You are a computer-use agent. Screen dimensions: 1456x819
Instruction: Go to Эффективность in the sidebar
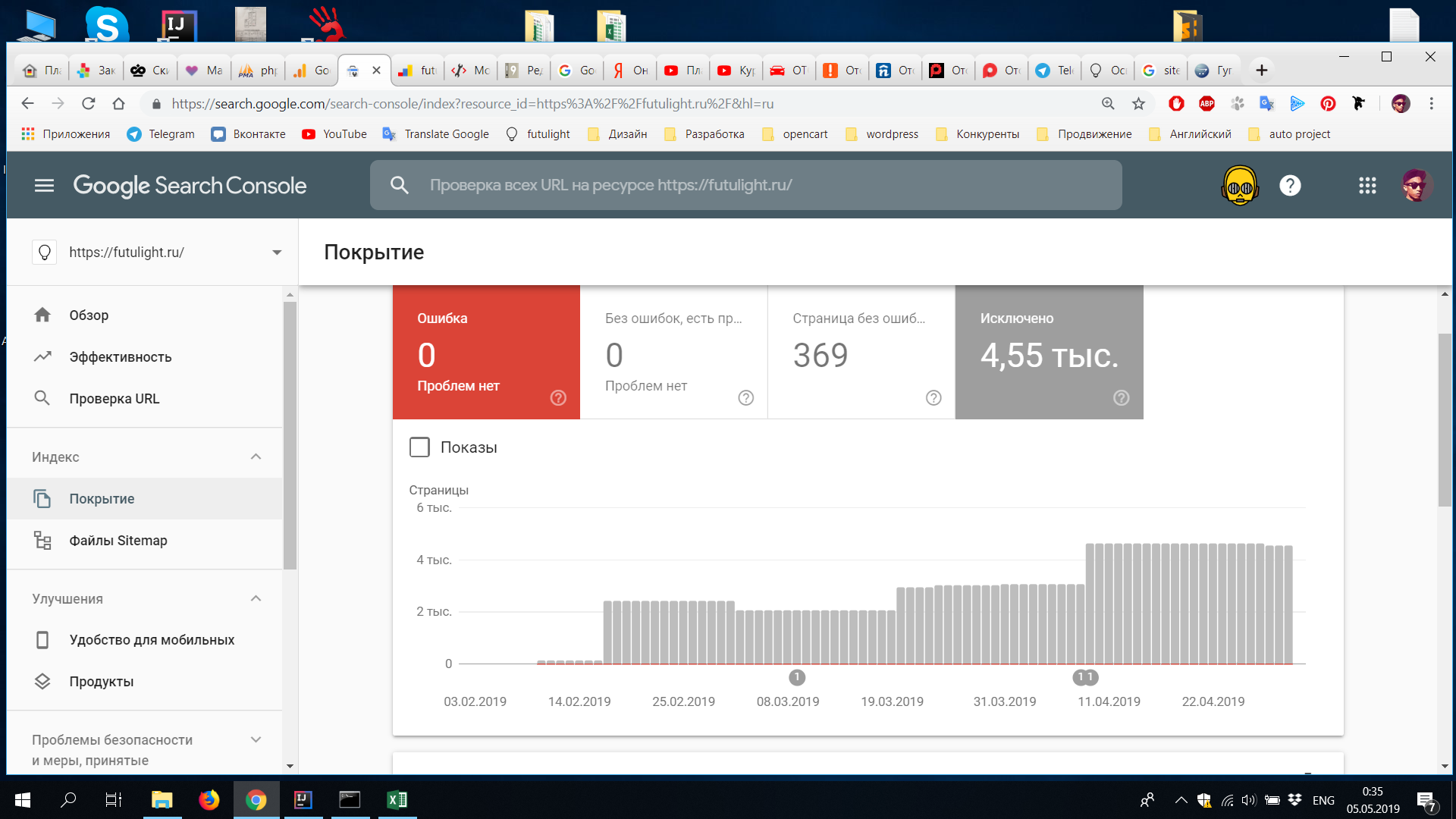pos(120,357)
